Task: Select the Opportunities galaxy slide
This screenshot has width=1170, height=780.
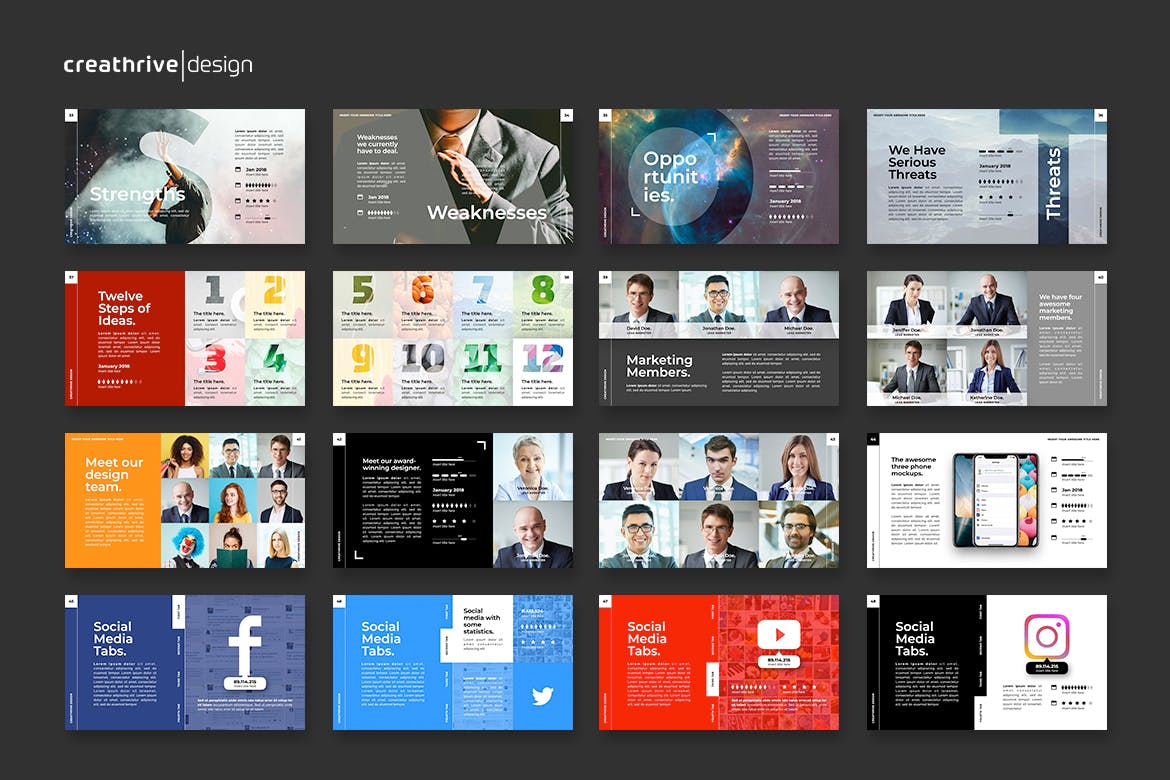Action: [x=718, y=176]
